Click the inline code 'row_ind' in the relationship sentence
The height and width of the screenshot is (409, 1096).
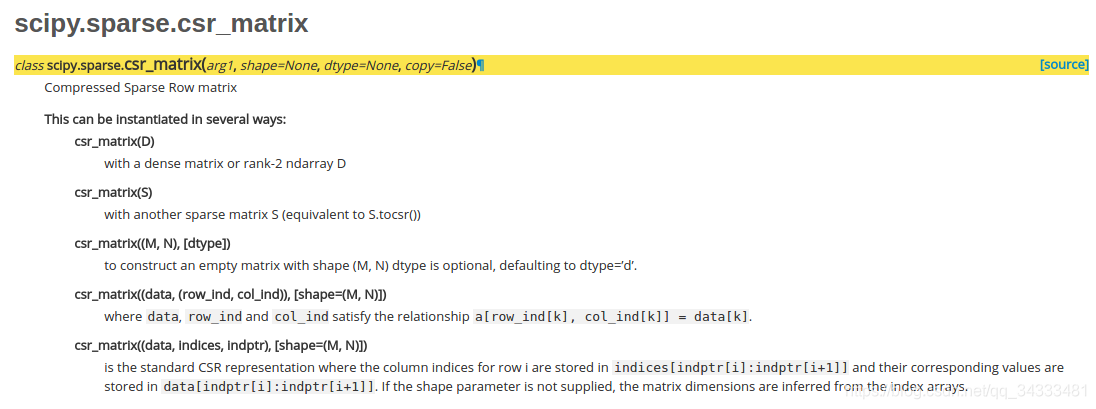[x=215, y=317]
